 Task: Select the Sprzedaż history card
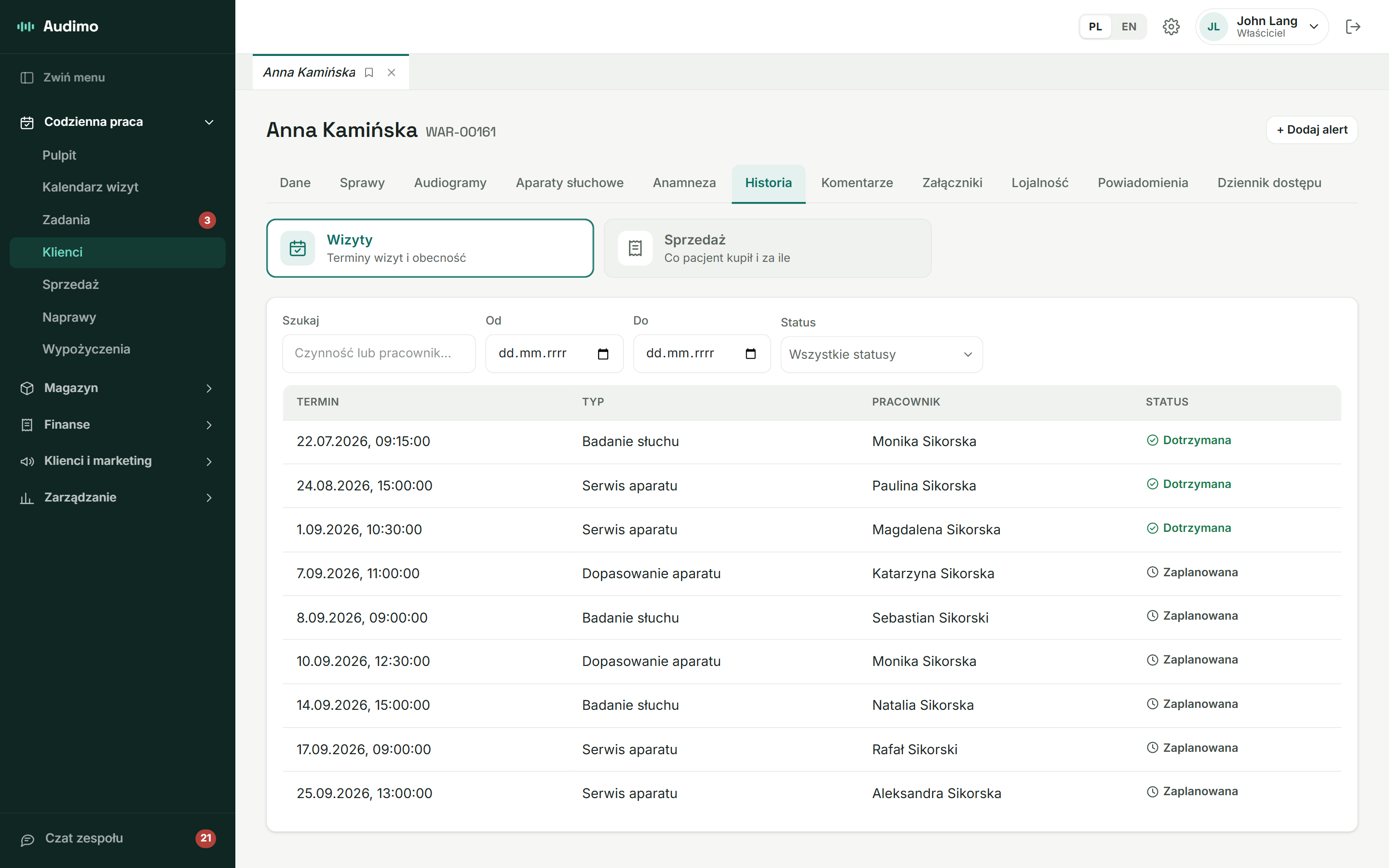click(x=767, y=248)
